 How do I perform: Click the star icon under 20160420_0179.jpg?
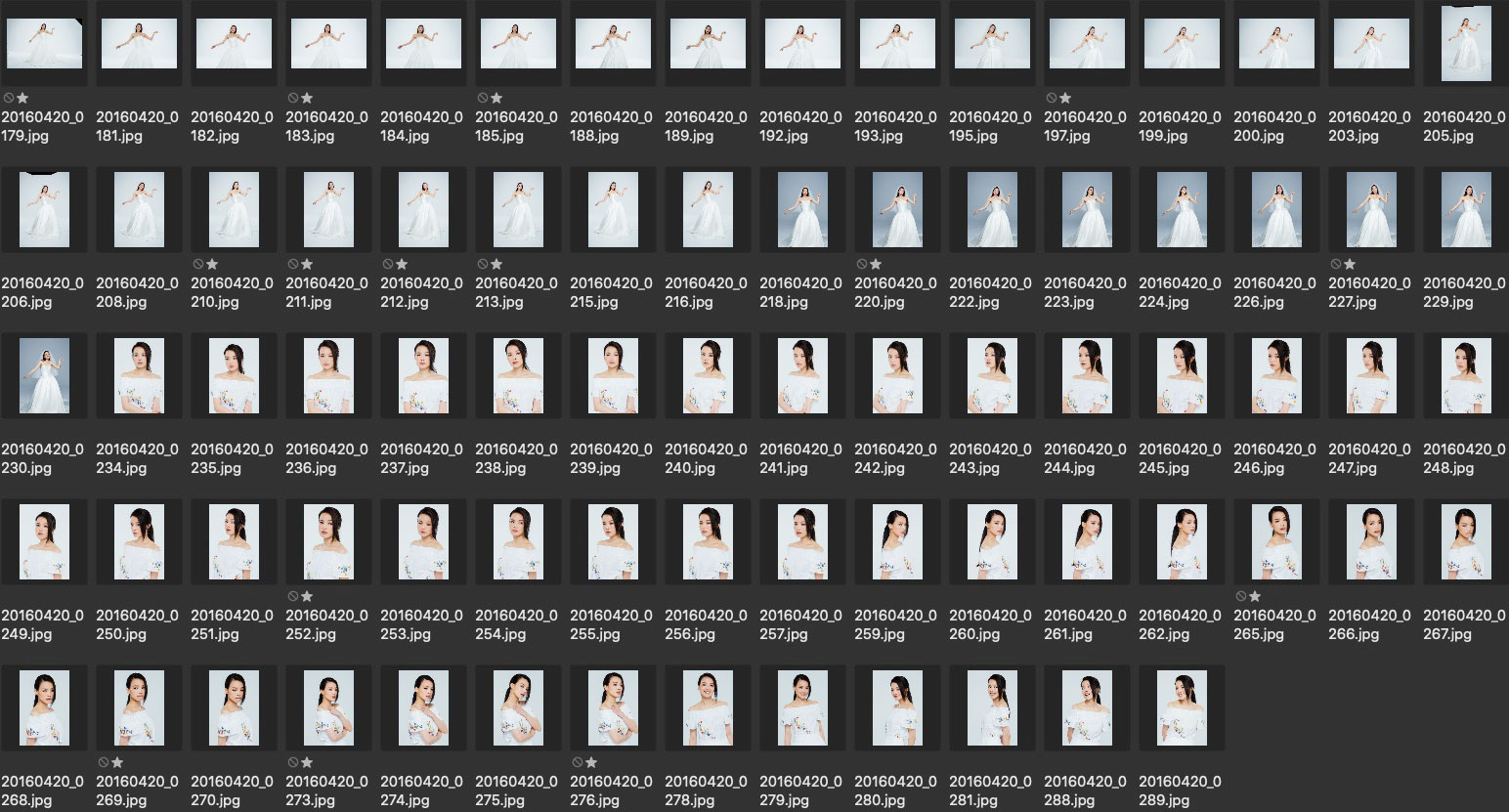point(22,98)
